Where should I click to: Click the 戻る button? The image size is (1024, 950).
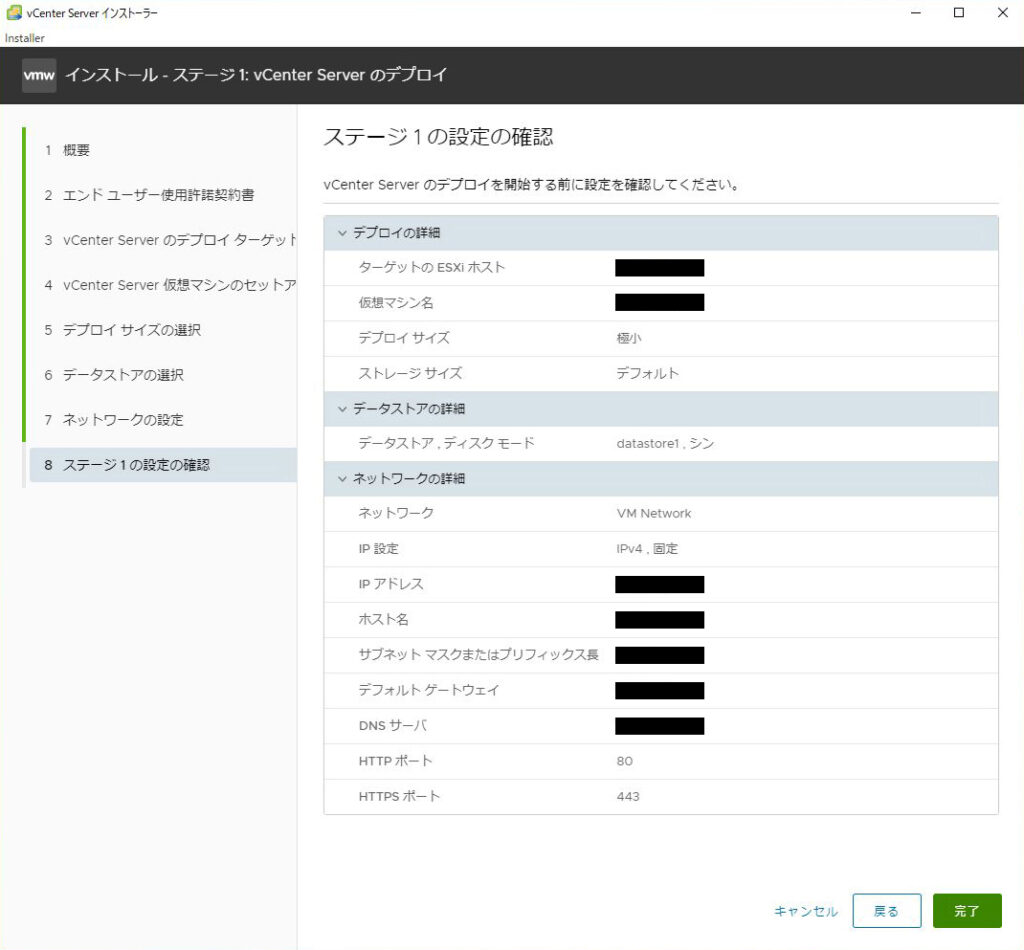886,911
